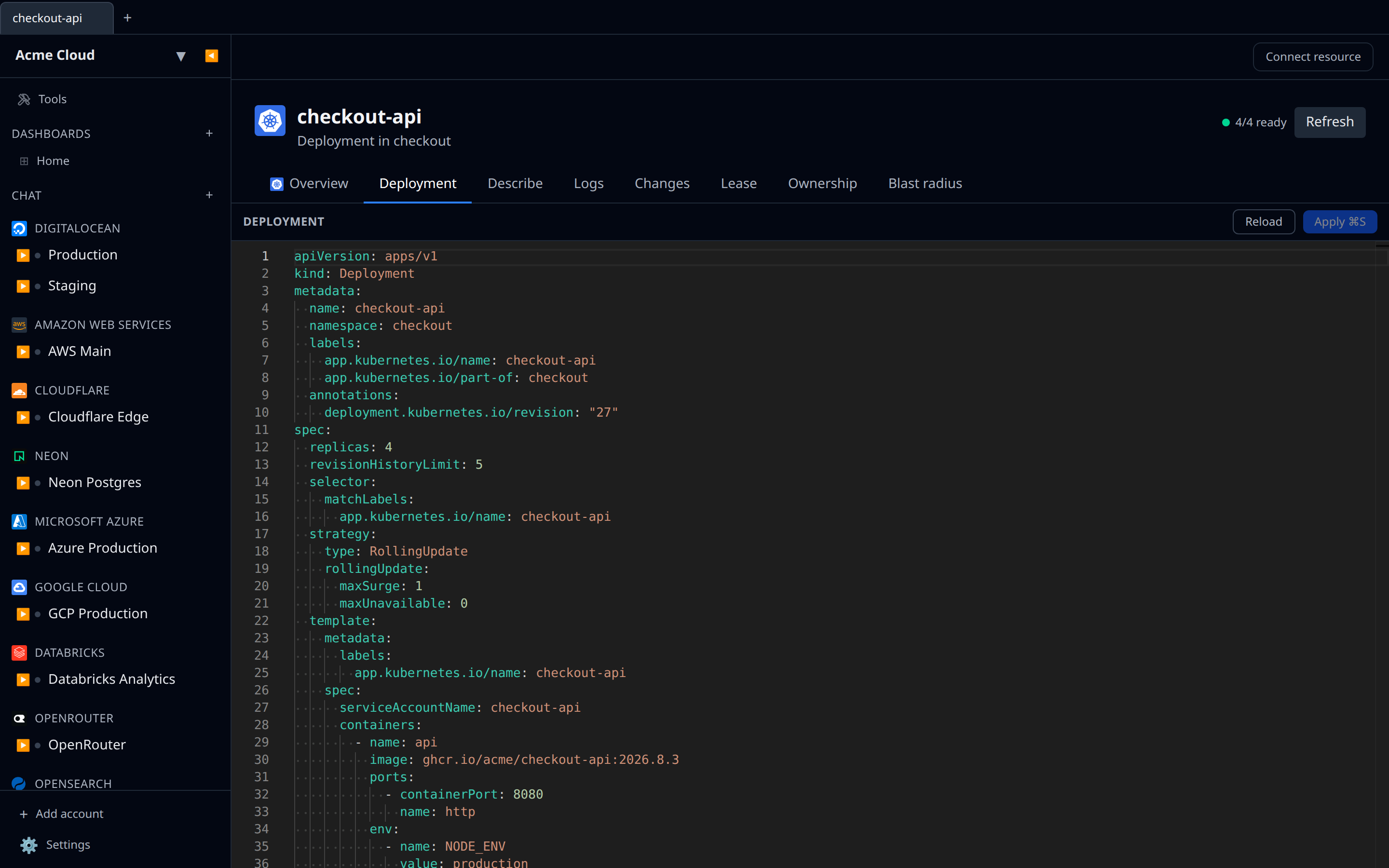Click the Reload button
The image size is (1389, 868).
coord(1263,222)
